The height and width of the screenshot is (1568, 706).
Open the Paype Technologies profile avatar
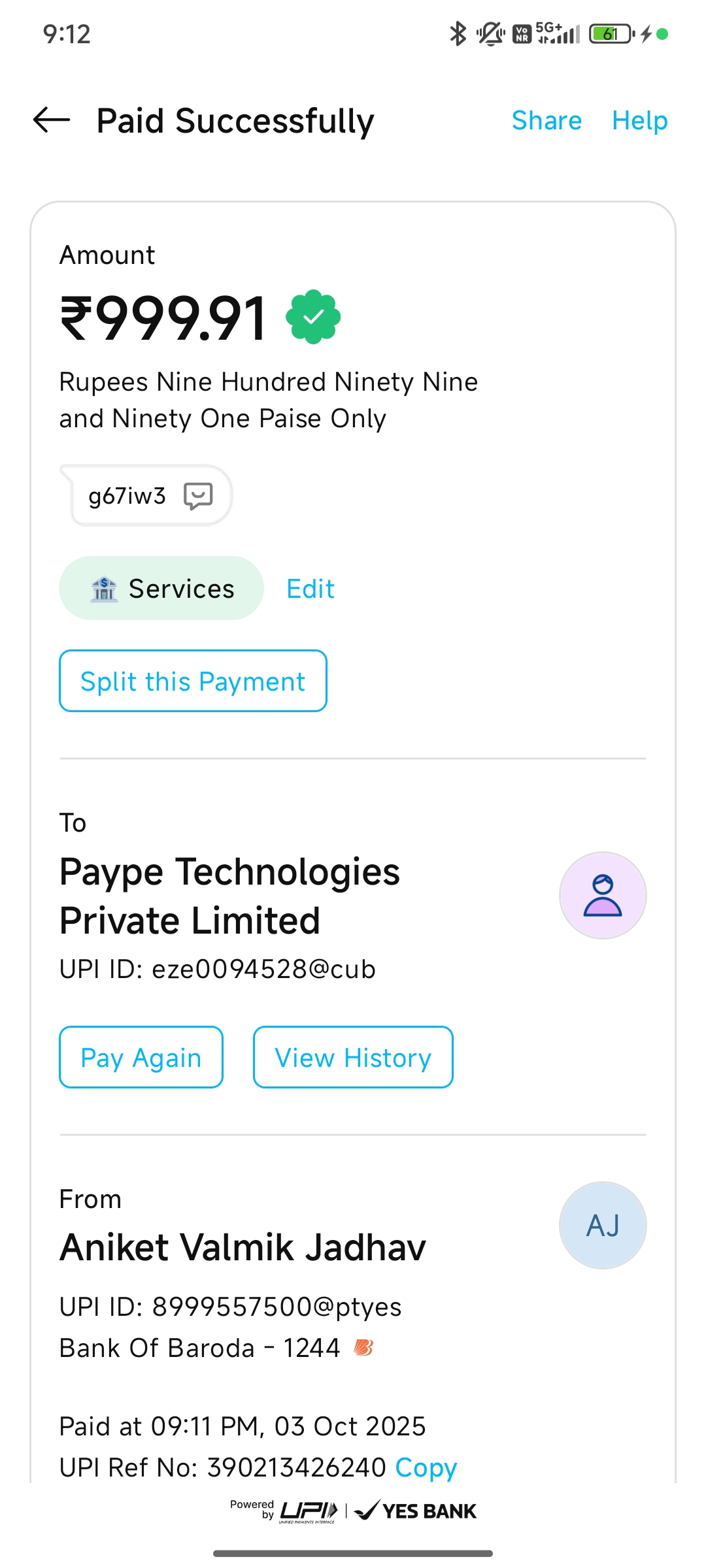pos(602,895)
